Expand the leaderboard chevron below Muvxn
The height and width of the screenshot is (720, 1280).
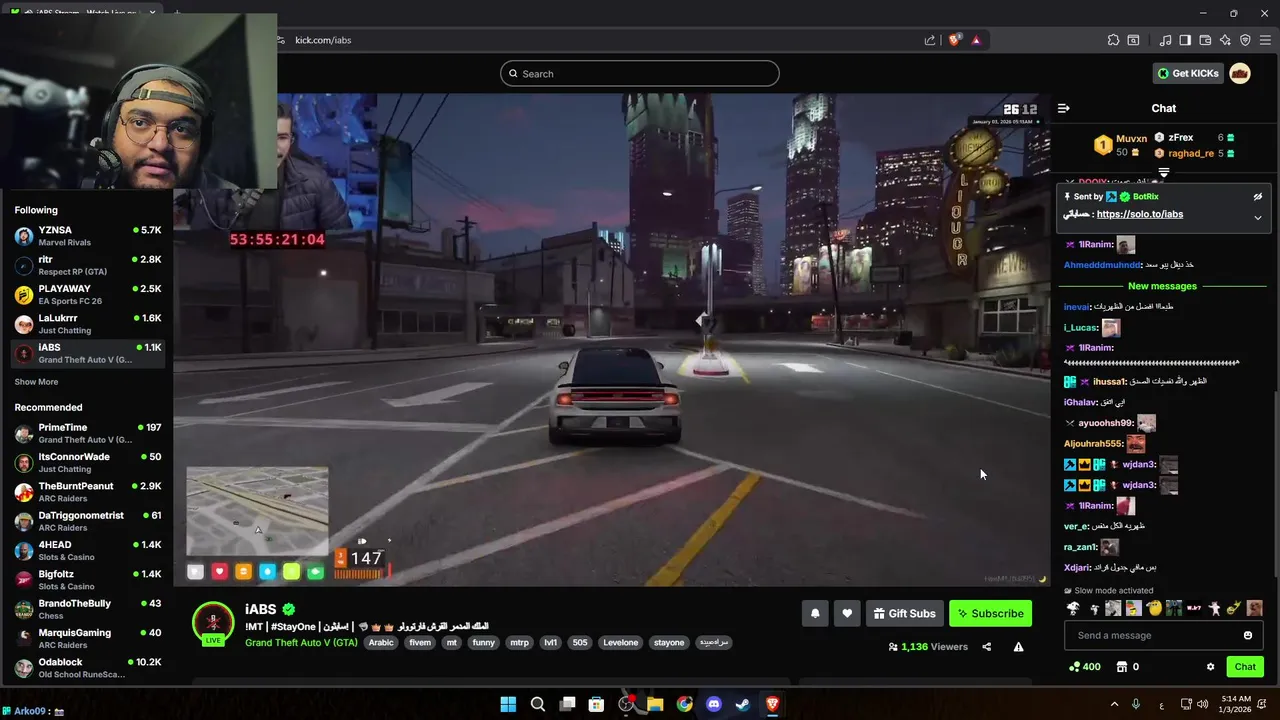tap(1163, 173)
